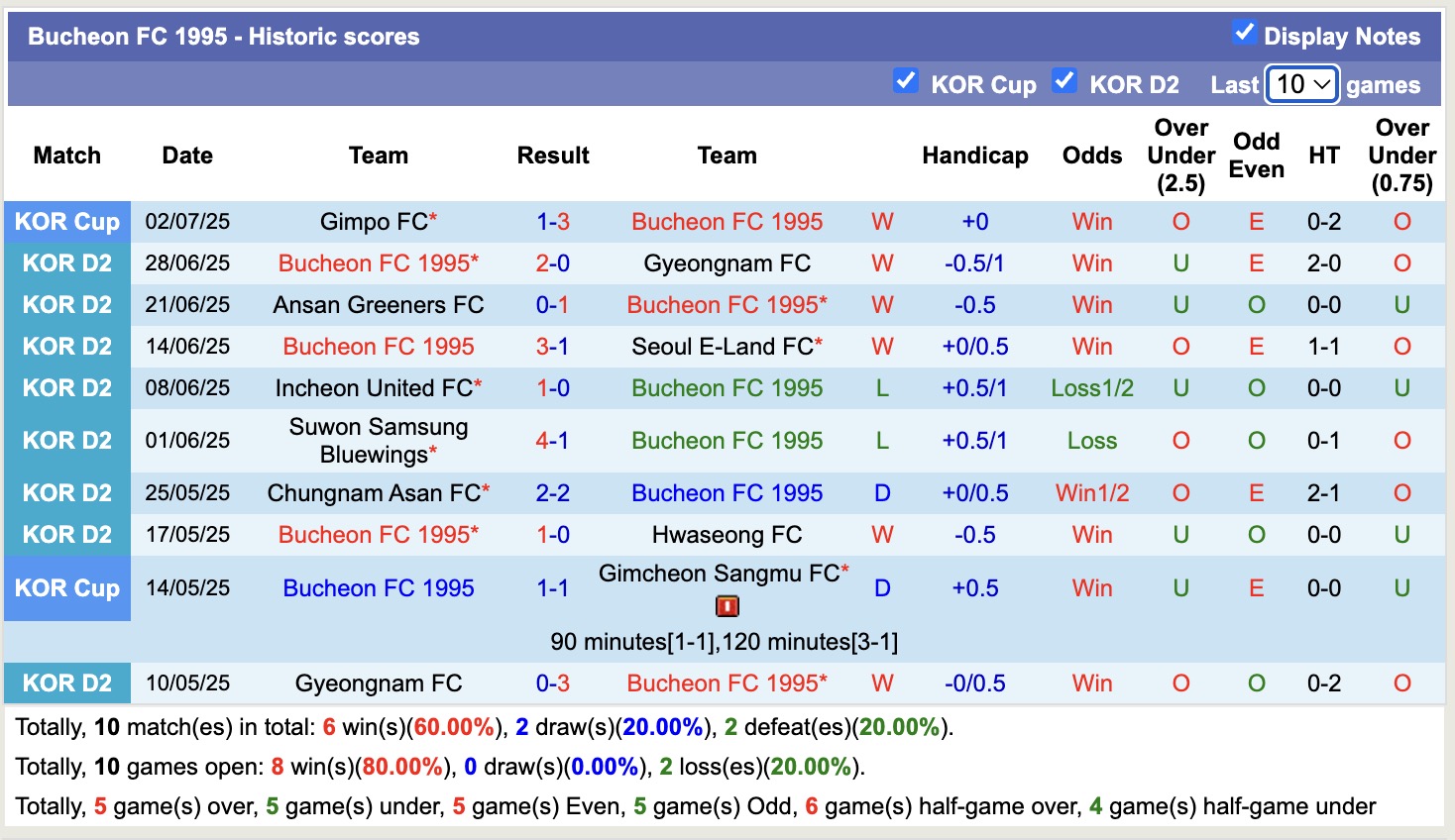Open the Suwon Samsung Bluewings team link
Screen dimensions: 1455x840
378,440
